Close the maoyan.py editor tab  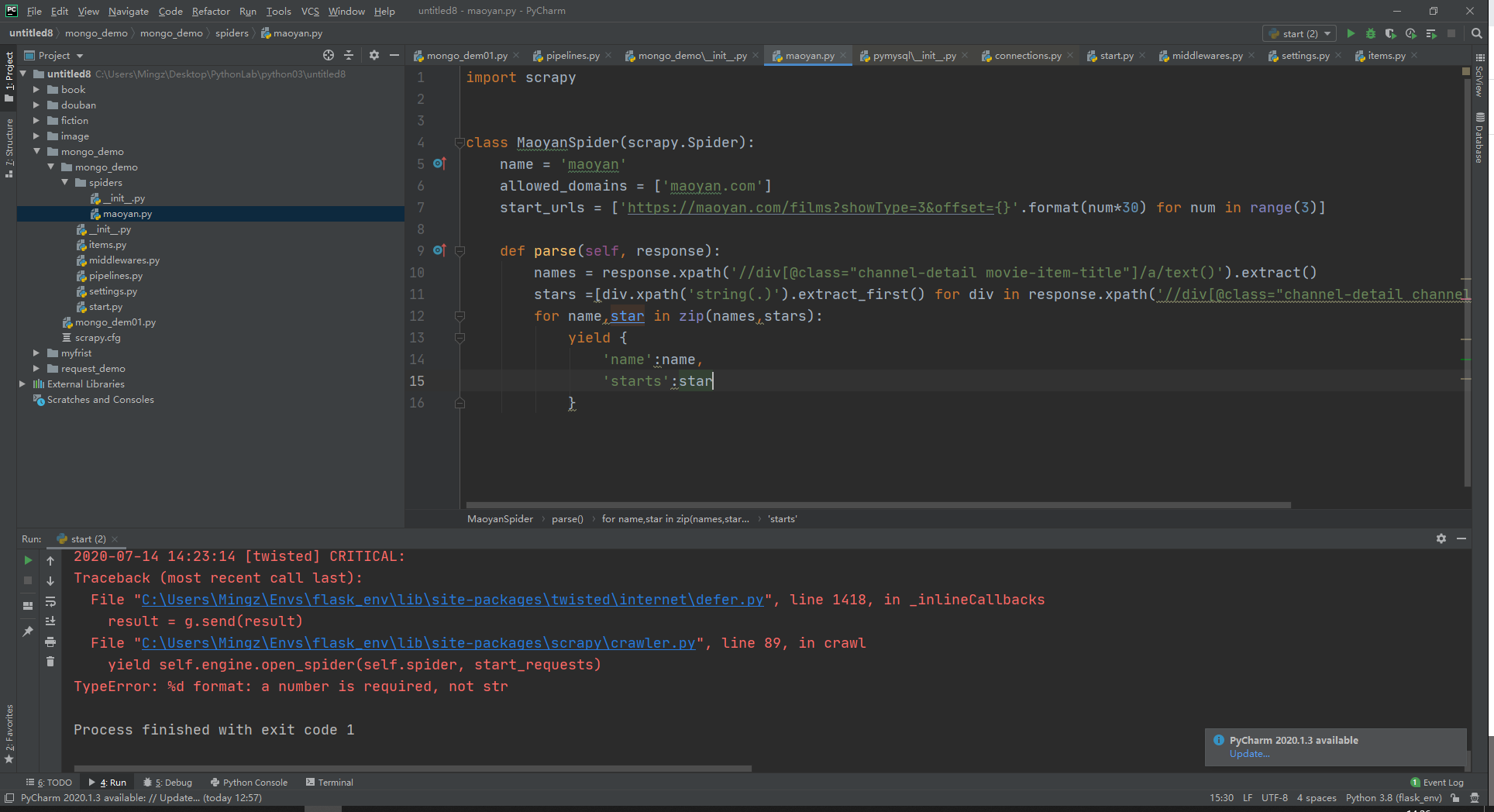point(843,55)
